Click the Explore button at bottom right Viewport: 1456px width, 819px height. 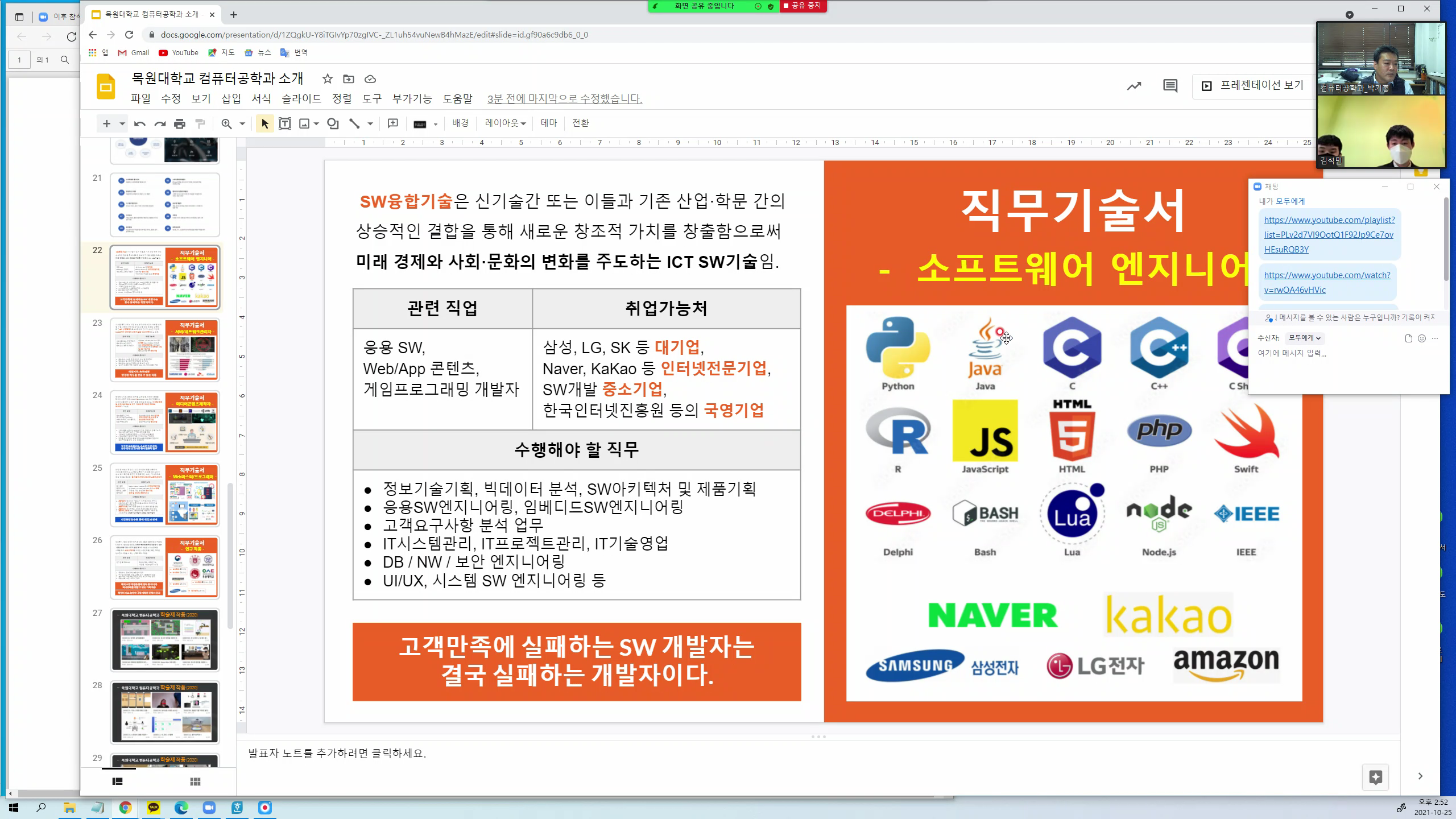coord(1375,777)
